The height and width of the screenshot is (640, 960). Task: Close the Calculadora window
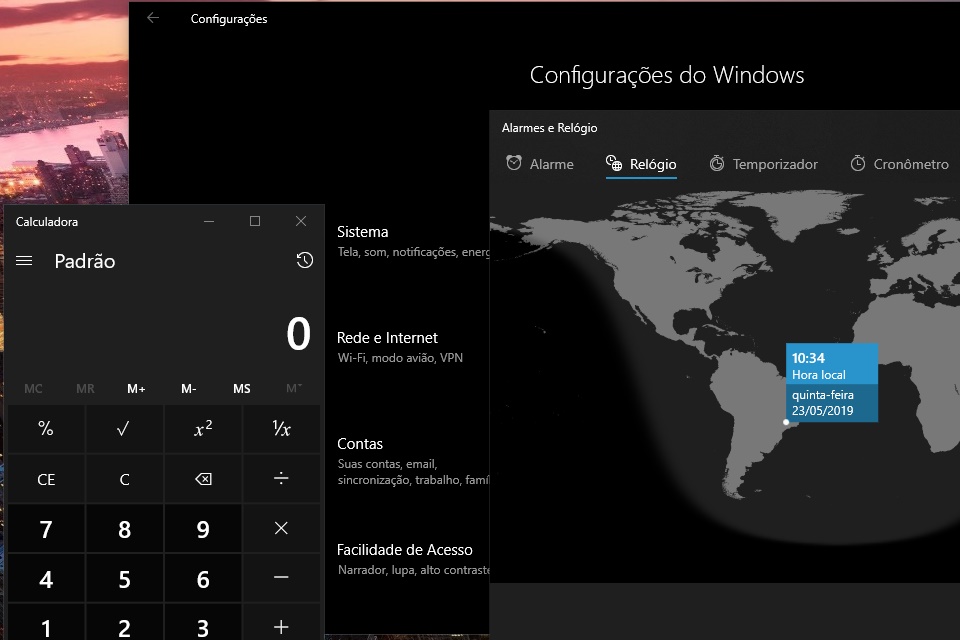click(x=301, y=221)
